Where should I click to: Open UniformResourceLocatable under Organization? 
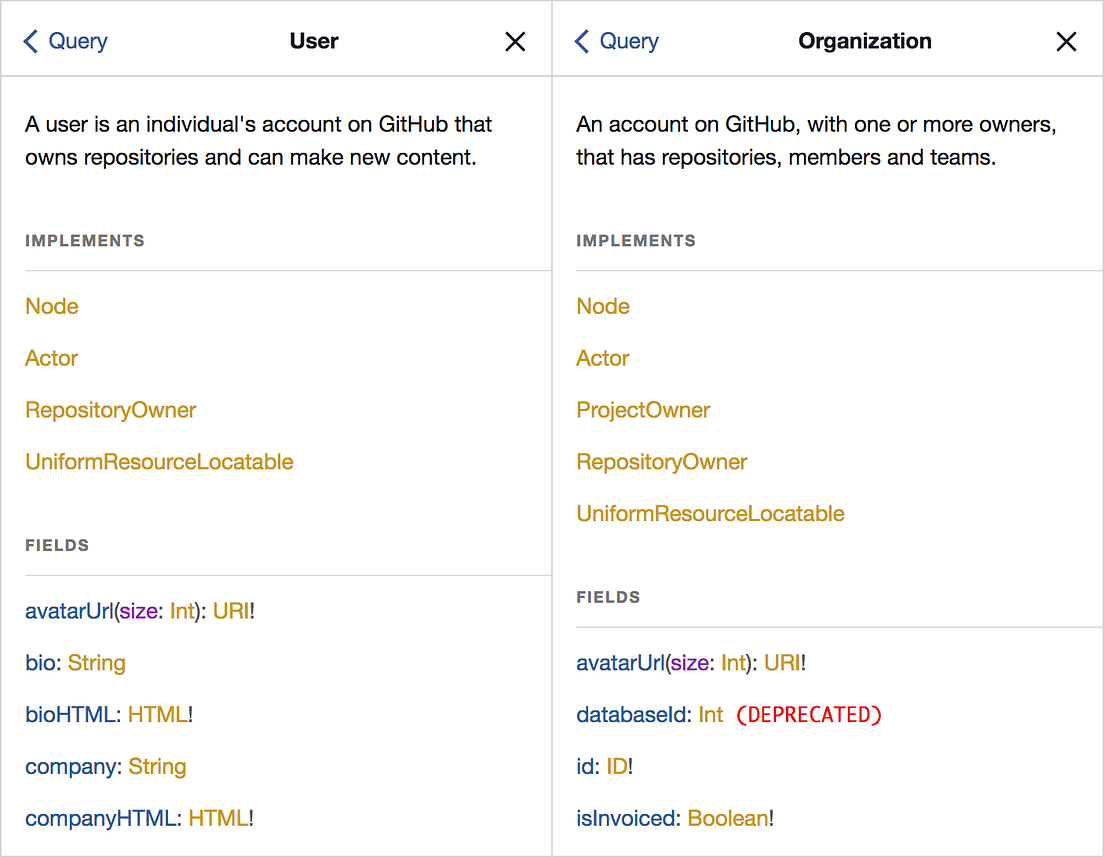point(710,513)
